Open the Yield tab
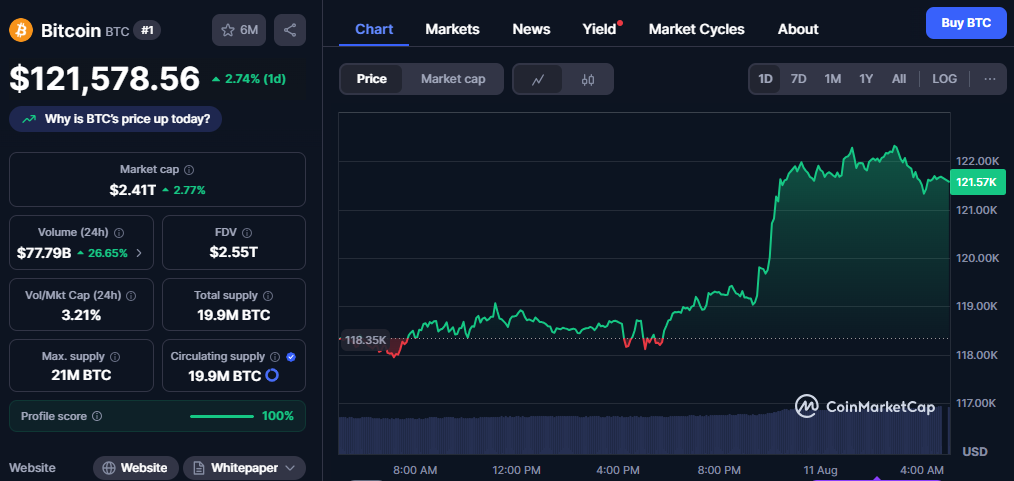This screenshot has height=481, width=1014. [599, 29]
